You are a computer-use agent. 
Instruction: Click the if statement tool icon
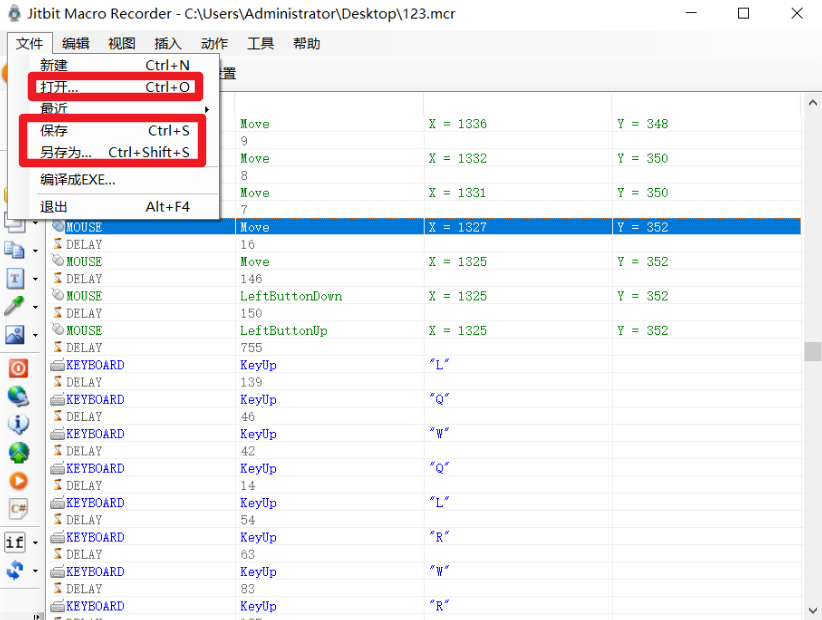click(x=15, y=542)
